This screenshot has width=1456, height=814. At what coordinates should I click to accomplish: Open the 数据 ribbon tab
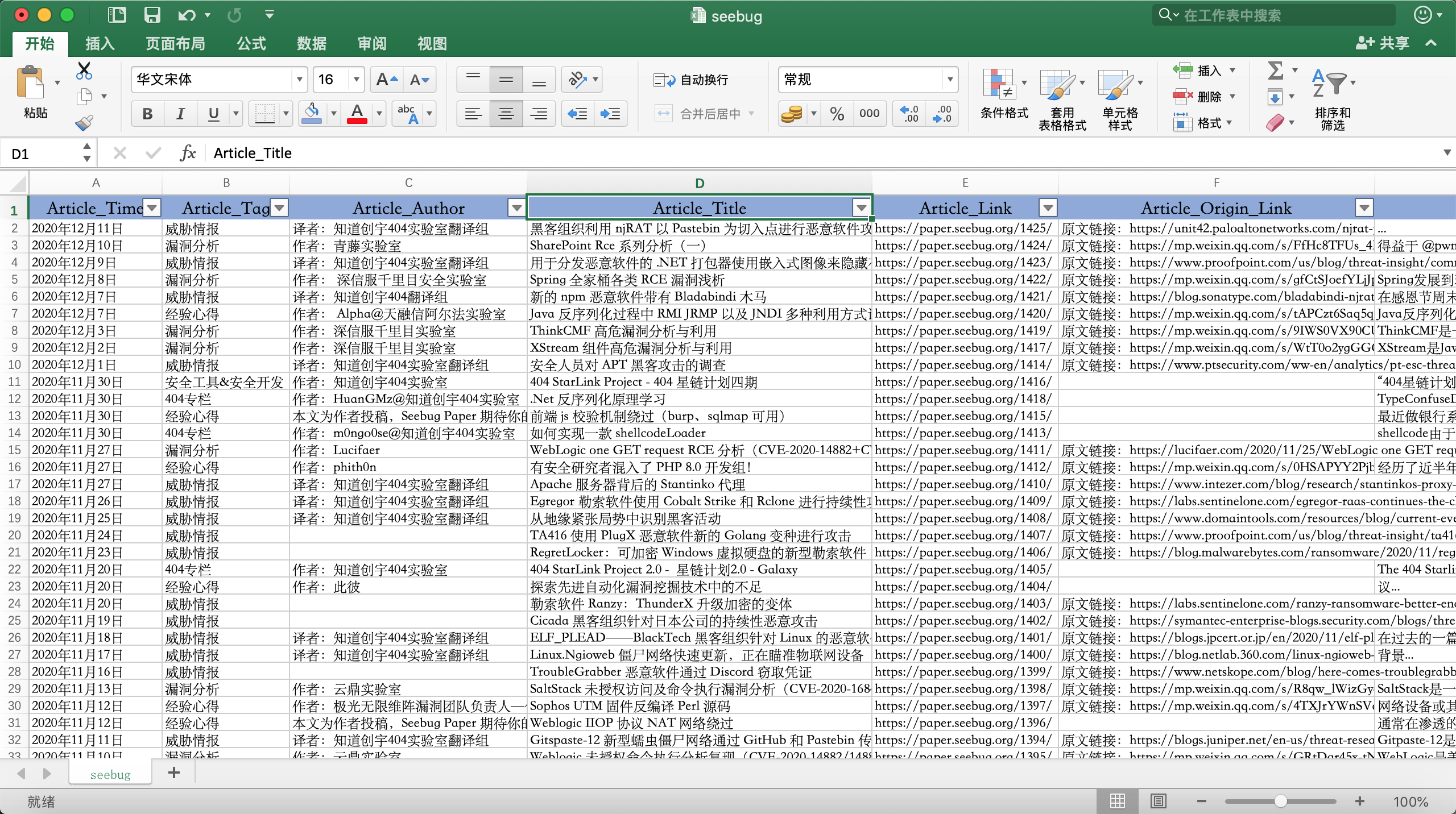click(x=312, y=44)
